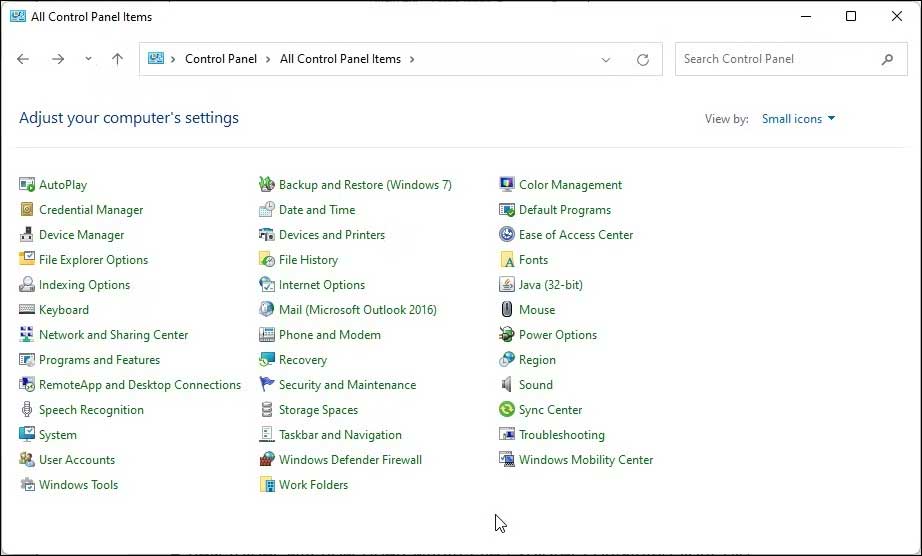
Task: Click the Security and Maintenance flag icon
Action: point(267,385)
